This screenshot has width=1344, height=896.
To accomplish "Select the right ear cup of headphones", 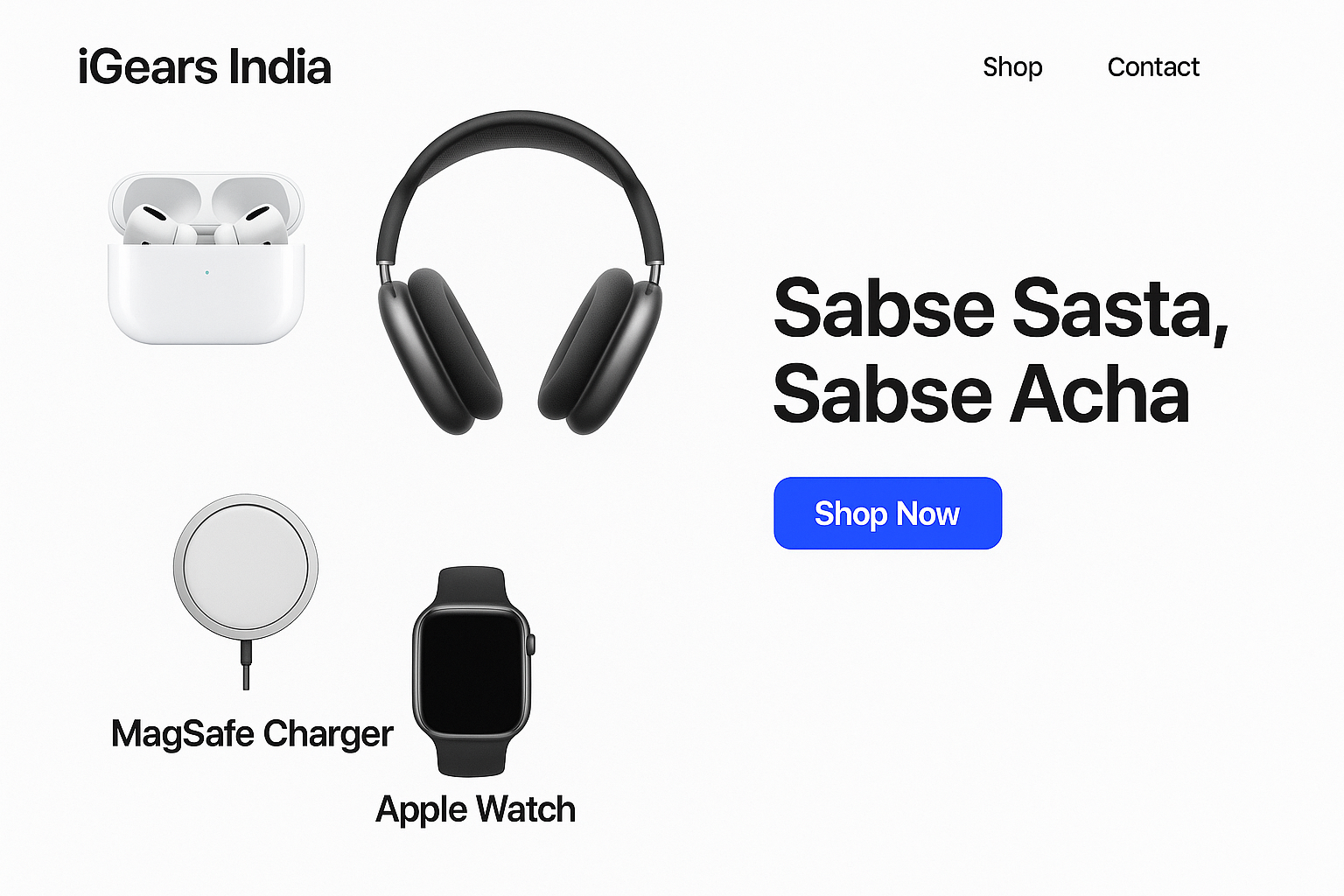I will 600,350.
